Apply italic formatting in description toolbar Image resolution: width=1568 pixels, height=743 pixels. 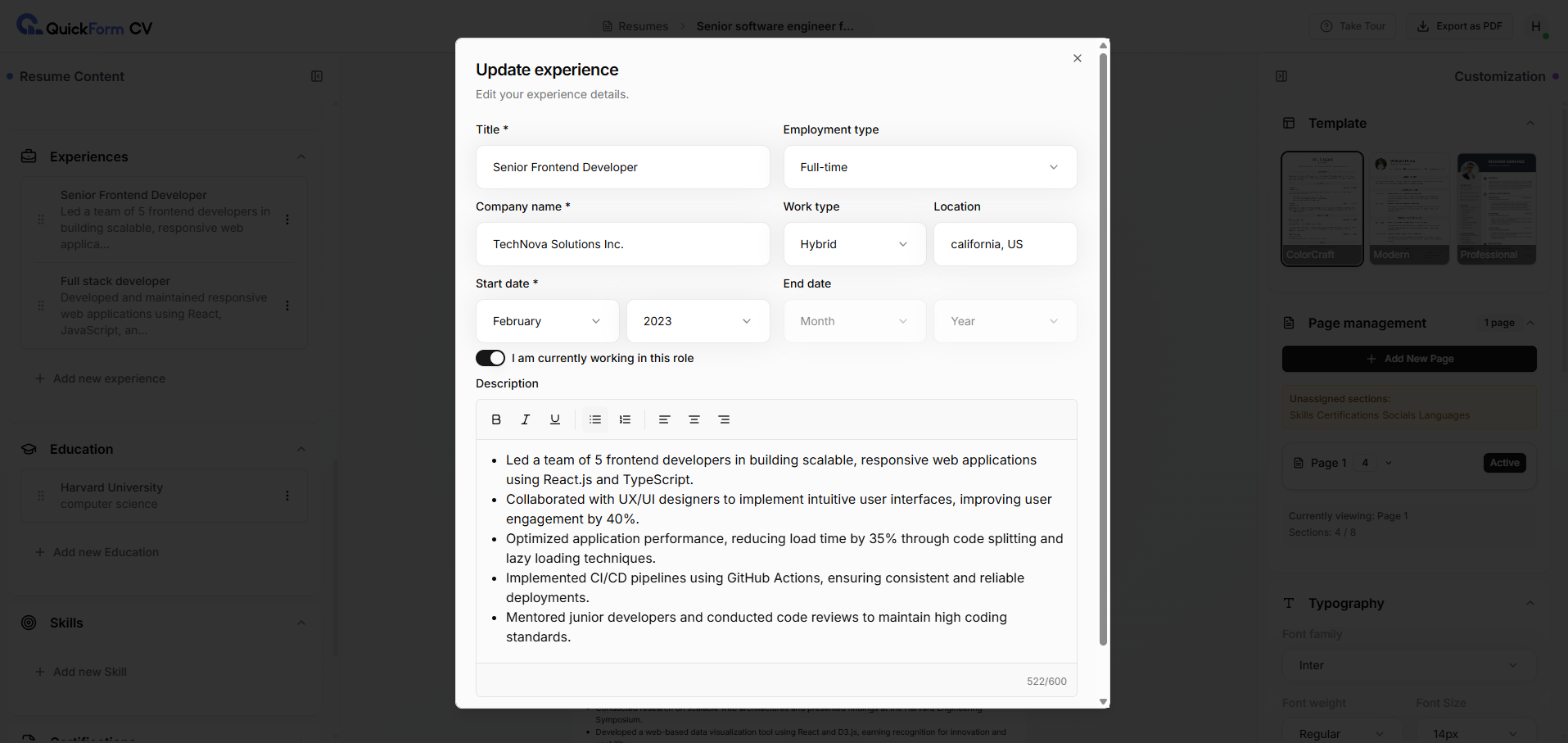526,419
